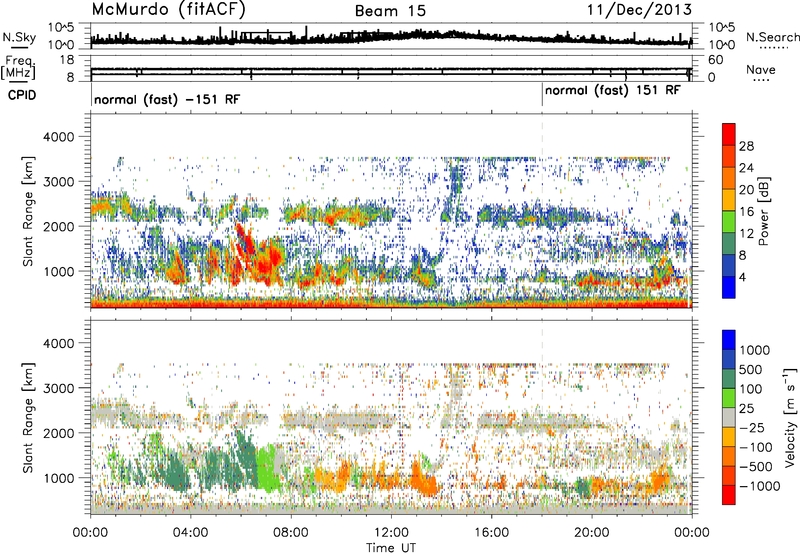This screenshot has width=800, height=554.
Task: Click the velocity colorbar value 1000
Action: point(755,350)
